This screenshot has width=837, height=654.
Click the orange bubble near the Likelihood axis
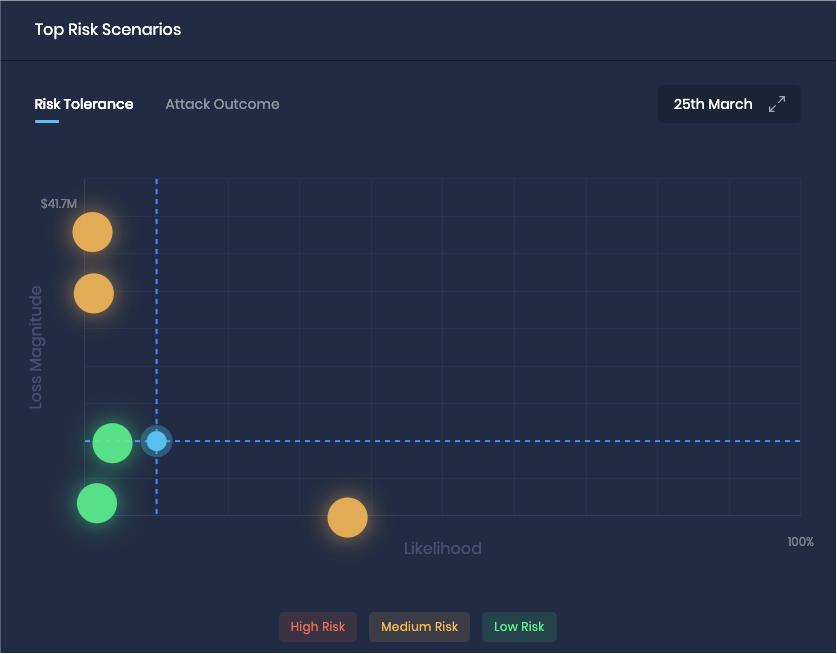(347, 517)
